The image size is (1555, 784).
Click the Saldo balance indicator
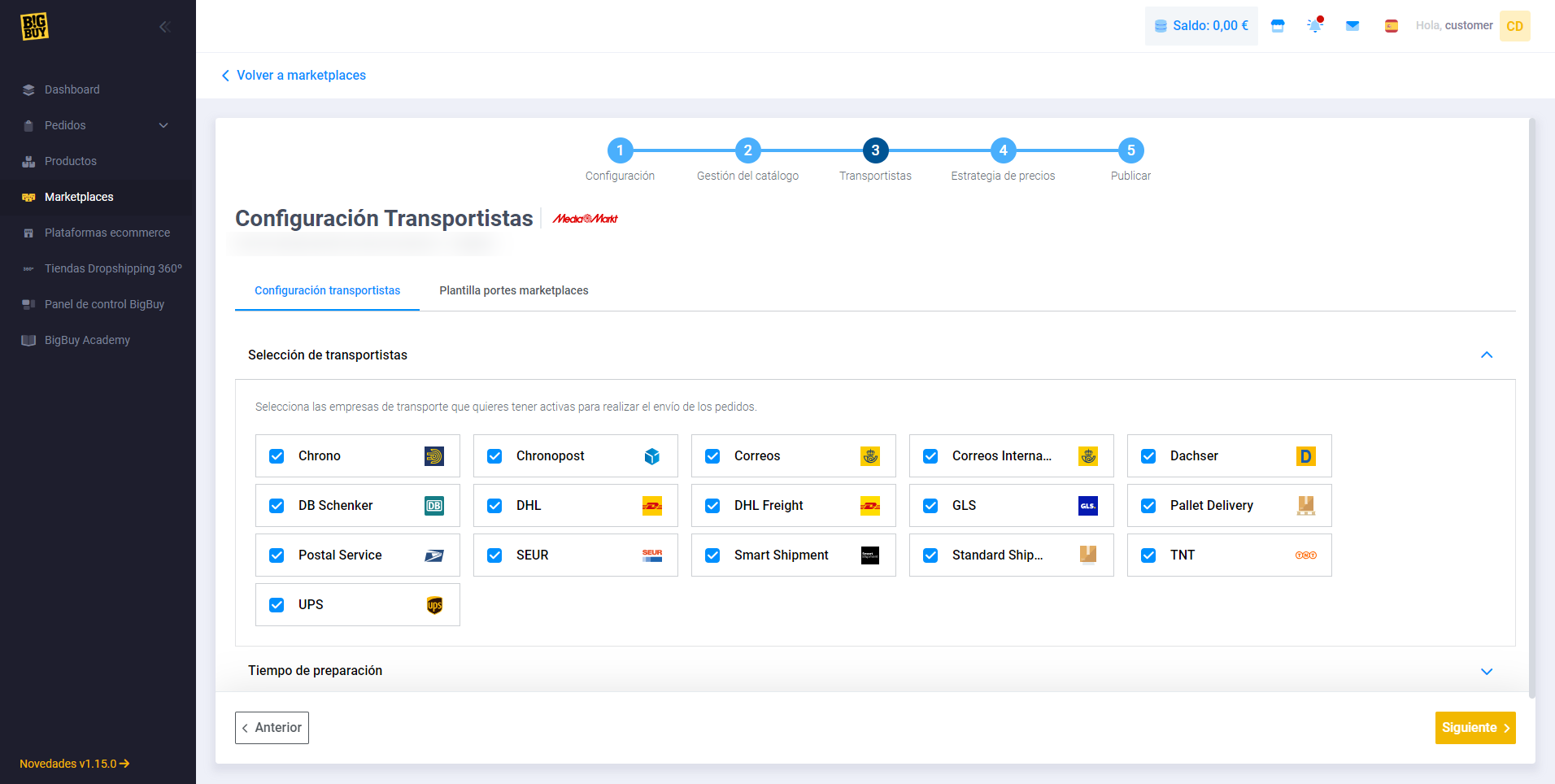(x=1201, y=26)
